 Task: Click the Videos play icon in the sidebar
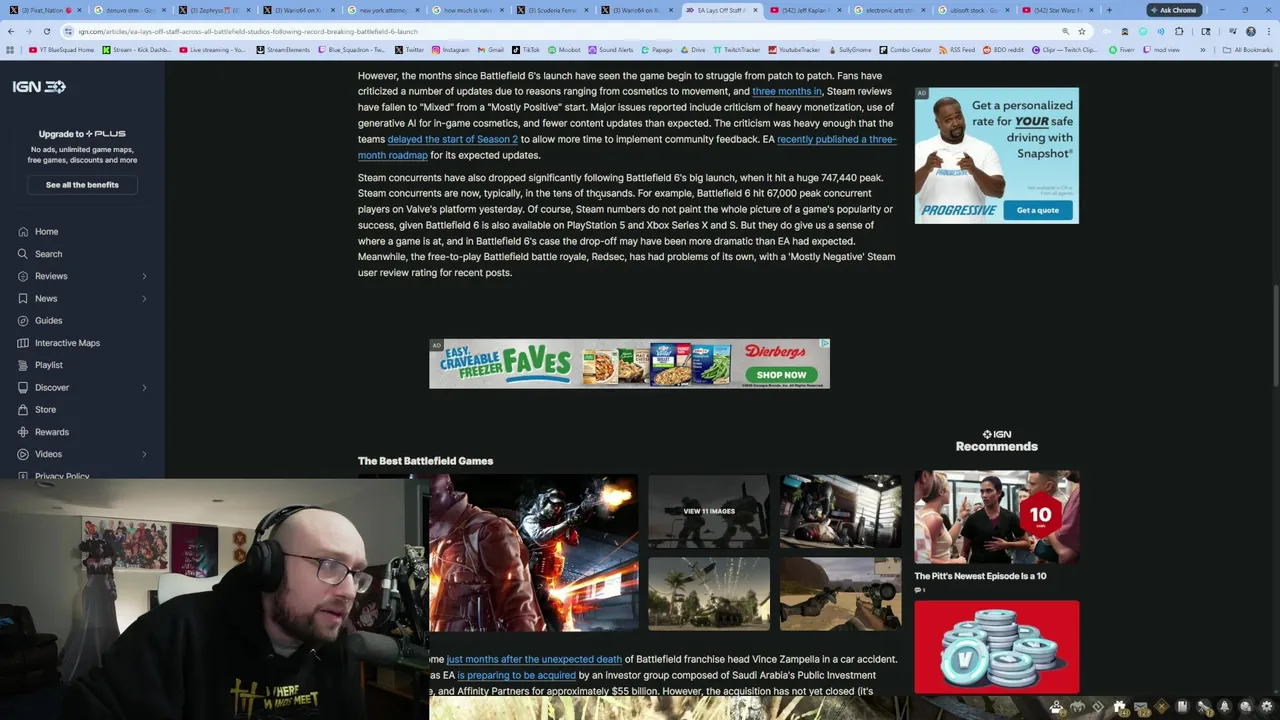(x=22, y=454)
